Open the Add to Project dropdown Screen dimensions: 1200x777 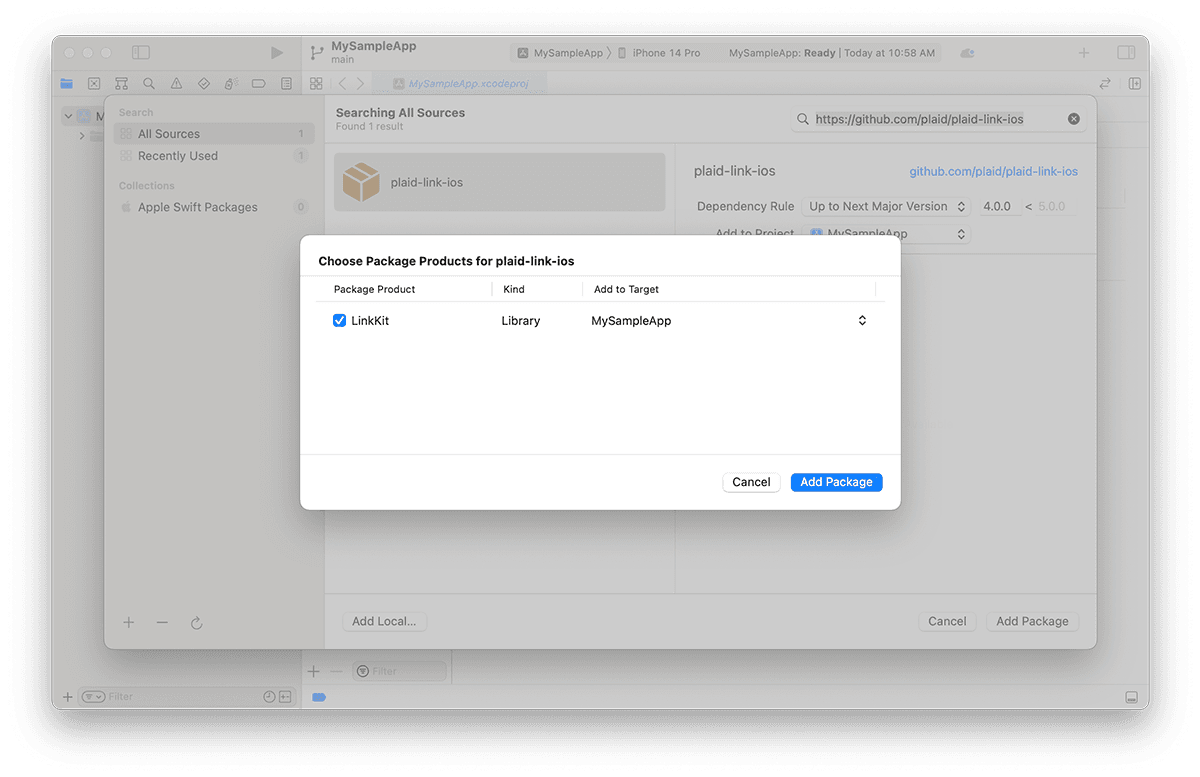(886, 234)
